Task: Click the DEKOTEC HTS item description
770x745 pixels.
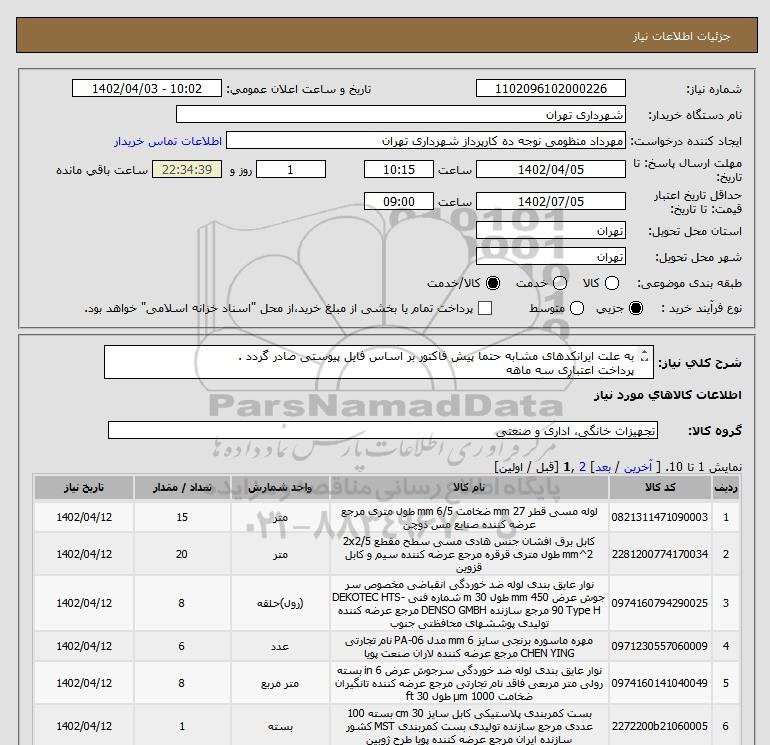Action: click(469, 604)
